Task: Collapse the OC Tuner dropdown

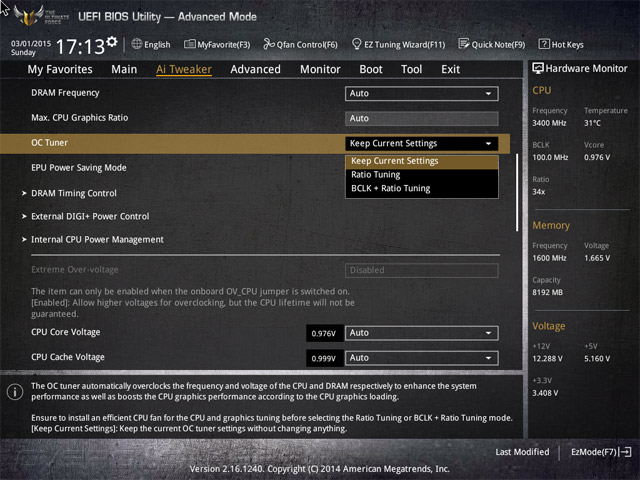Action: pos(422,144)
